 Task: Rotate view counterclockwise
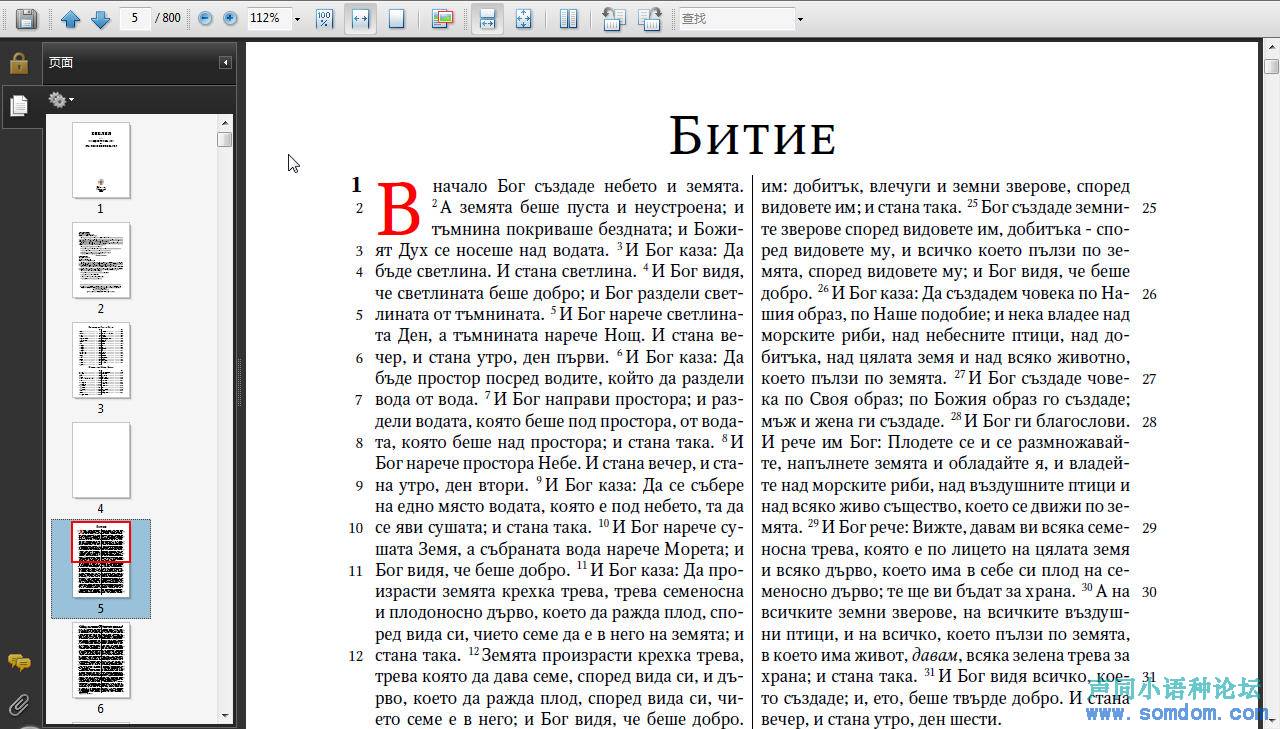coord(614,18)
